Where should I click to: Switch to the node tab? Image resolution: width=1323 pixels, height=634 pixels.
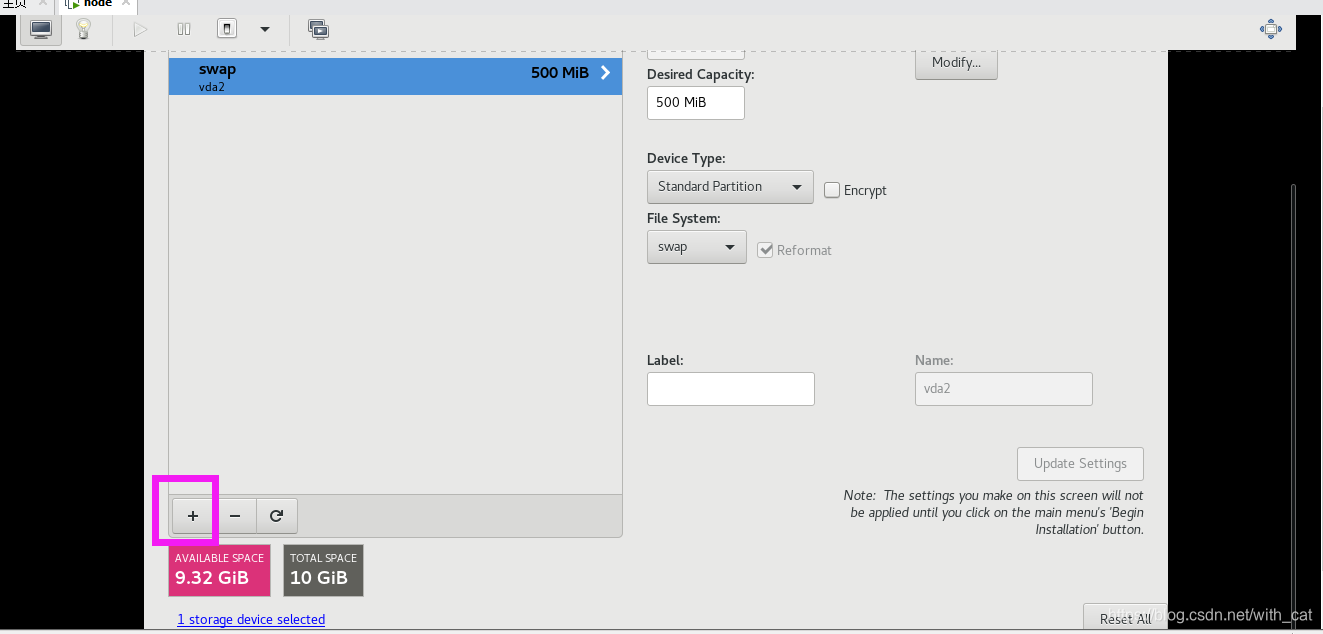pos(98,4)
